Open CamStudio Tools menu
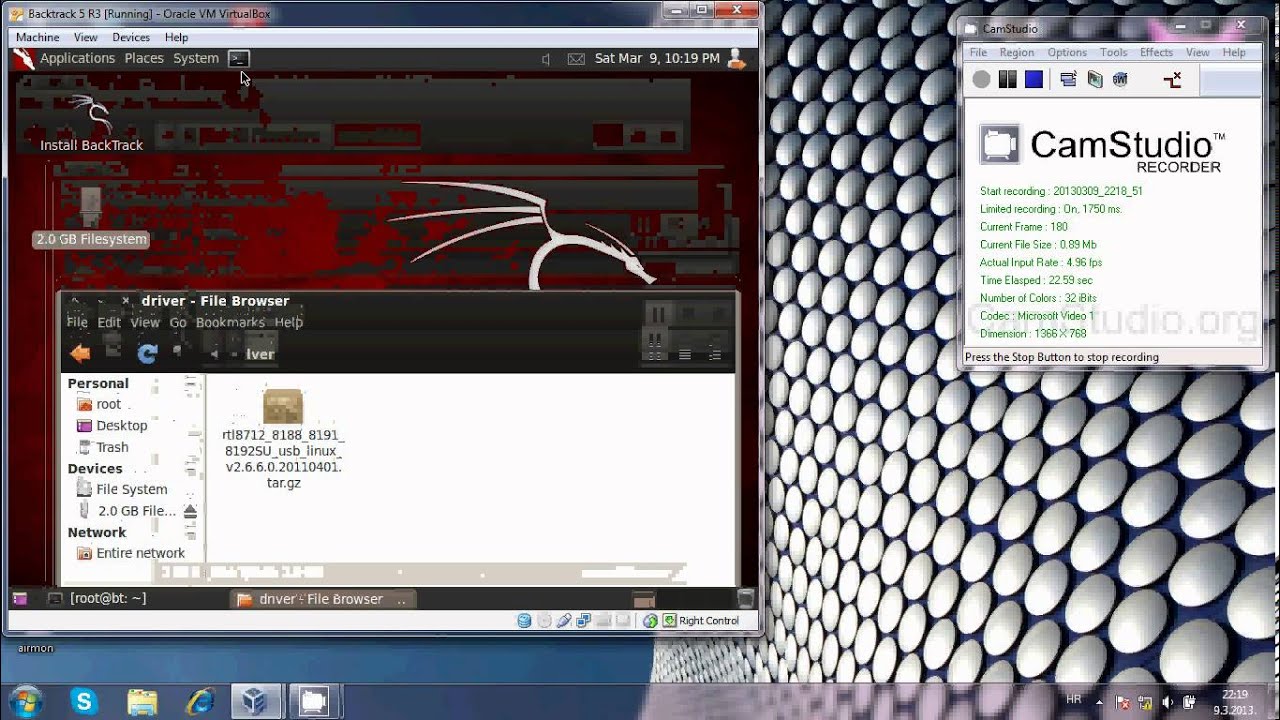1280x720 pixels. [x=1113, y=52]
